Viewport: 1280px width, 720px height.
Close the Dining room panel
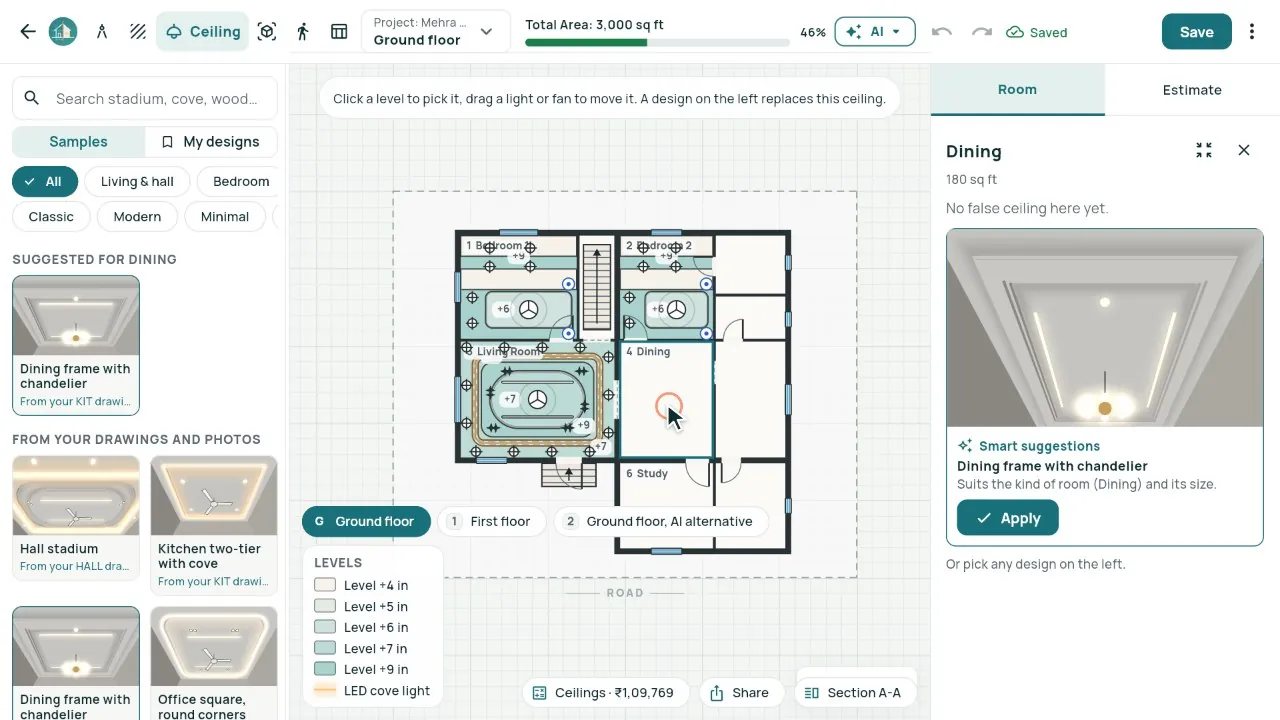[x=1244, y=150]
